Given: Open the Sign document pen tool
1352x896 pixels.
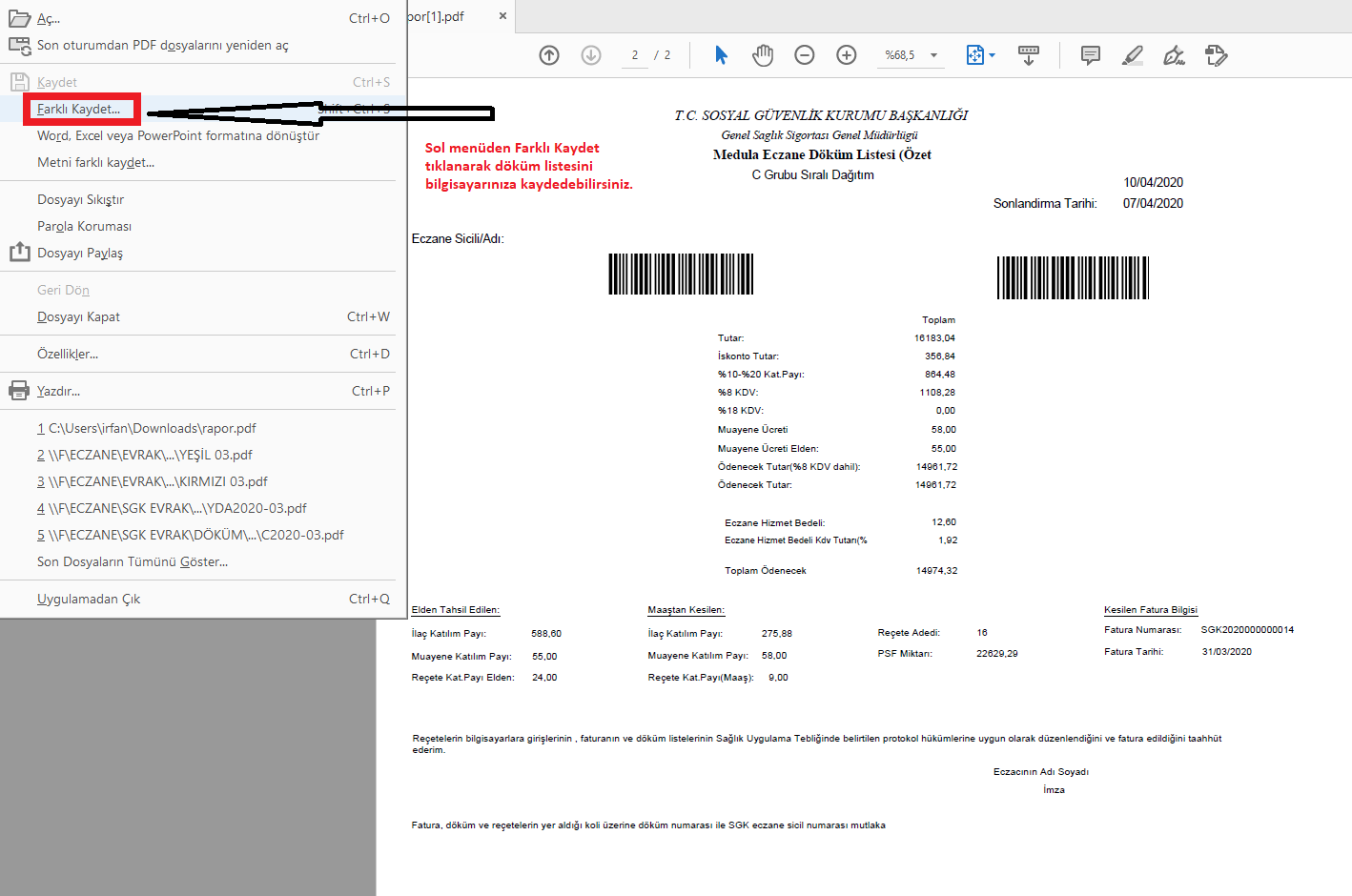Looking at the screenshot, I should click(1175, 55).
